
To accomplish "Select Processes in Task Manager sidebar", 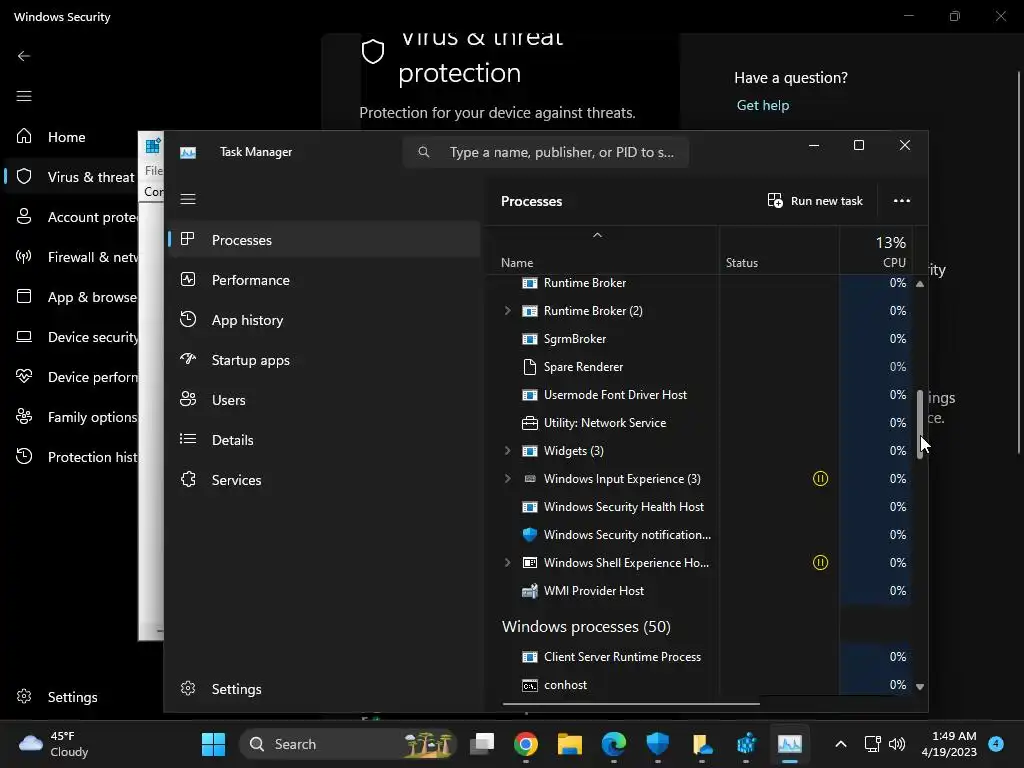I will [325, 240].
